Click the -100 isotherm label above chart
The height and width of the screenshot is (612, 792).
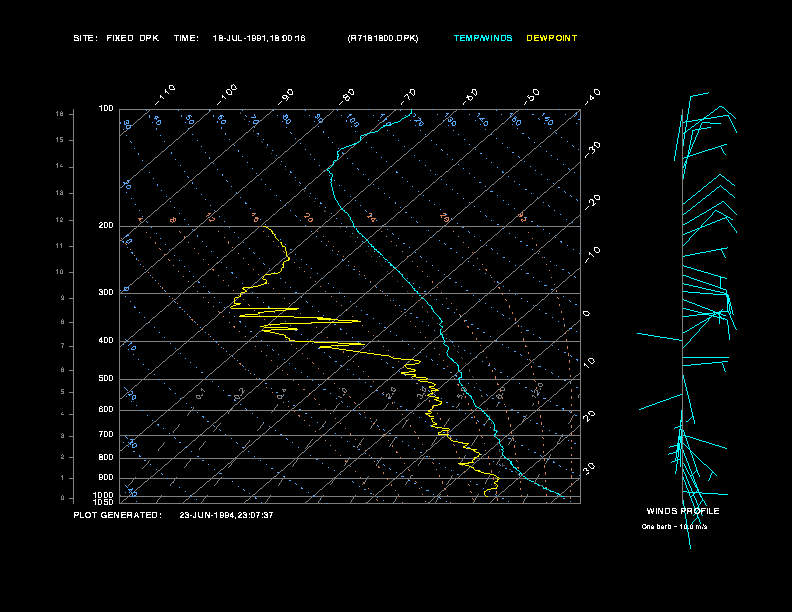click(227, 95)
